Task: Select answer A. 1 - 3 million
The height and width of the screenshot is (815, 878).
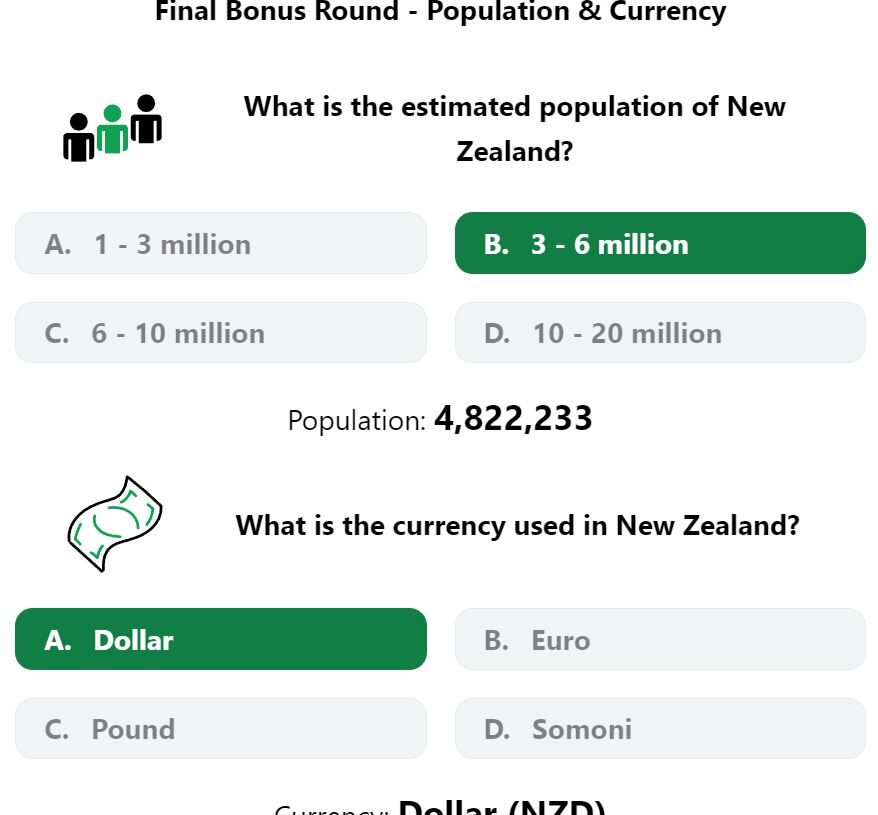Action: [221, 243]
